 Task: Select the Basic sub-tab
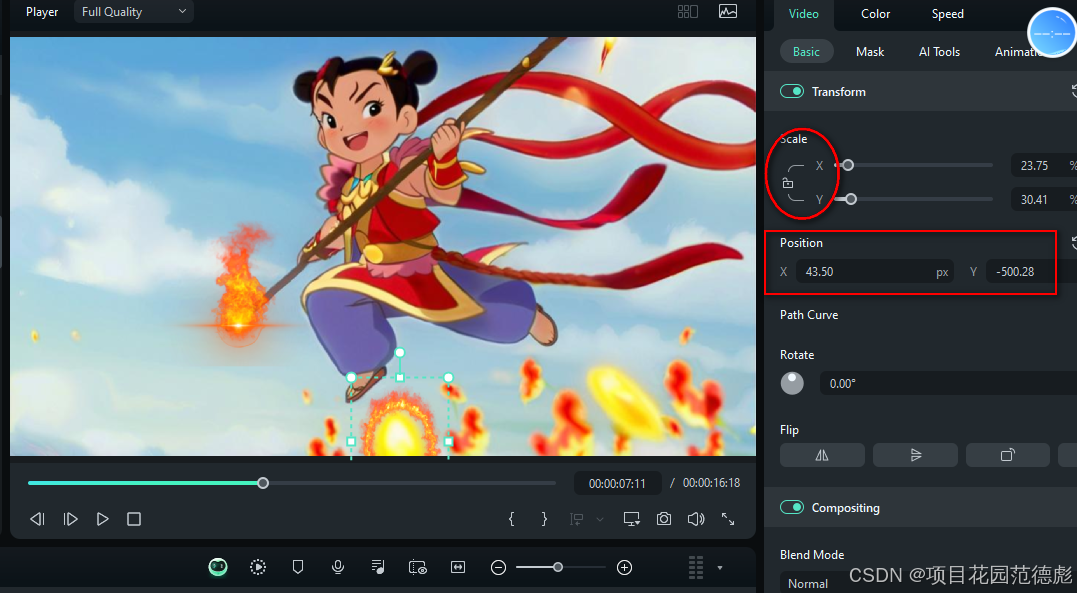tap(806, 52)
